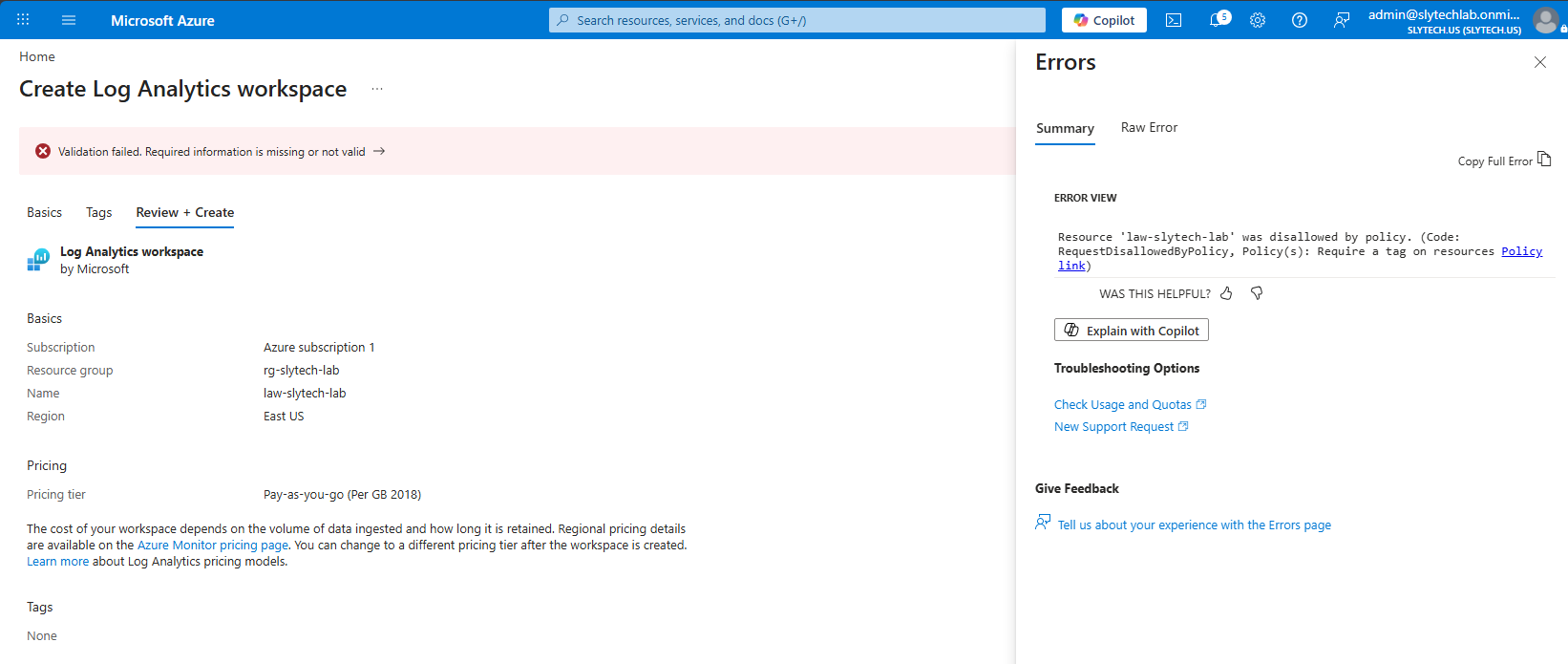
Task: Click the Copy Full Error icon
Action: coord(1544,160)
